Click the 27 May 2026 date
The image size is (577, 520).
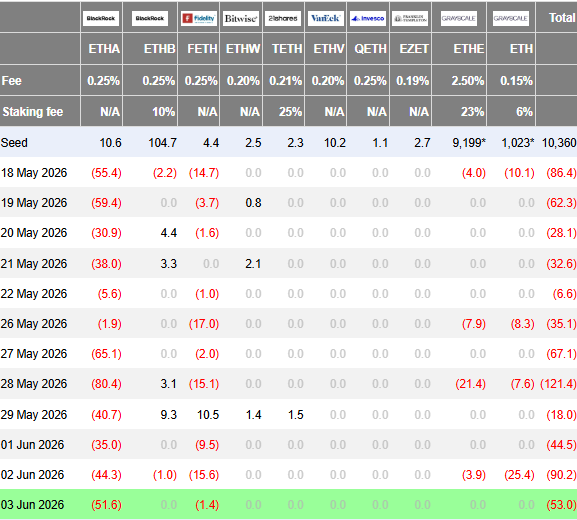[34, 354]
